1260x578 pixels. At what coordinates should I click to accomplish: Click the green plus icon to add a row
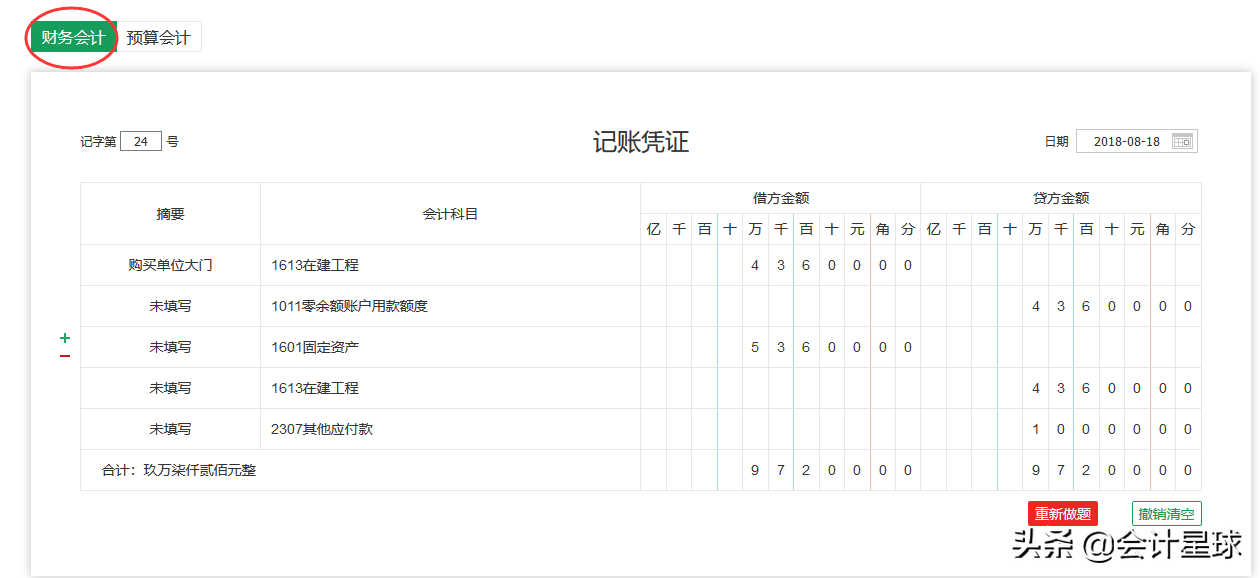tap(64, 336)
